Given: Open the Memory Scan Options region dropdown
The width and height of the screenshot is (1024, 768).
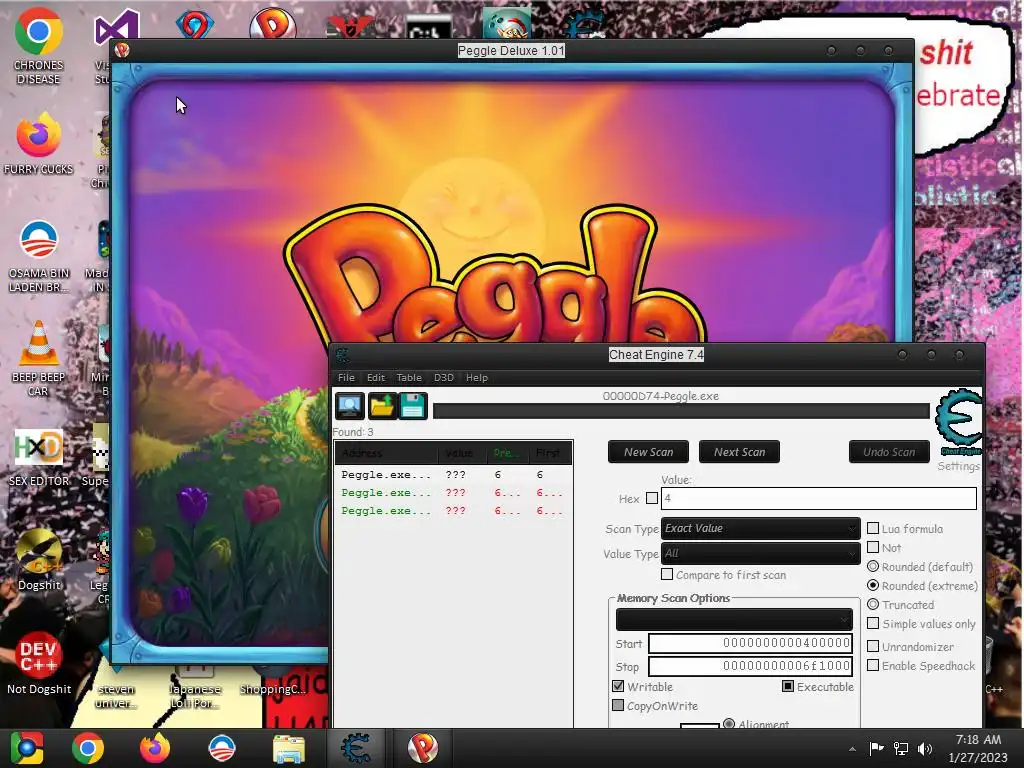Looking at the screenshot, I should (x=734, y=618).
